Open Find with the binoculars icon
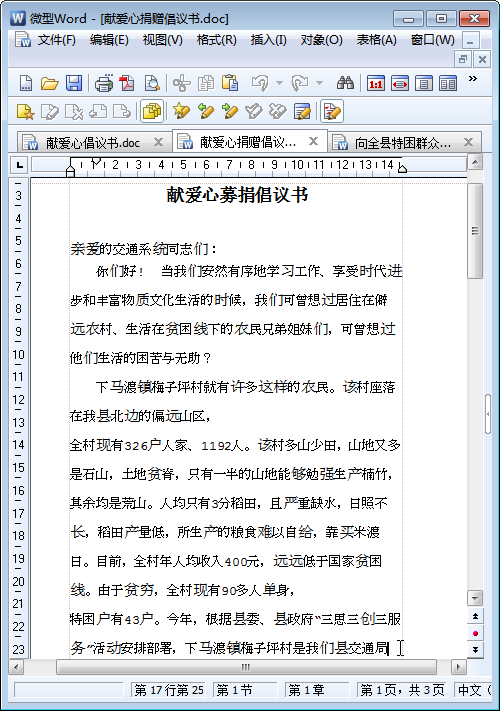500x711 pixels. click(x=345, y=83)
